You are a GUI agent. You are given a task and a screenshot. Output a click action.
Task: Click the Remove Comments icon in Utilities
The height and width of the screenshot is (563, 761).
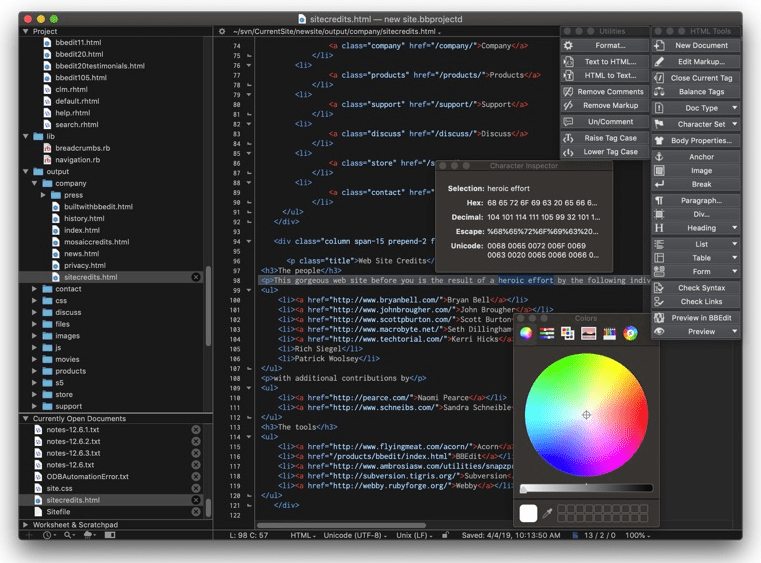click(568, 91)
